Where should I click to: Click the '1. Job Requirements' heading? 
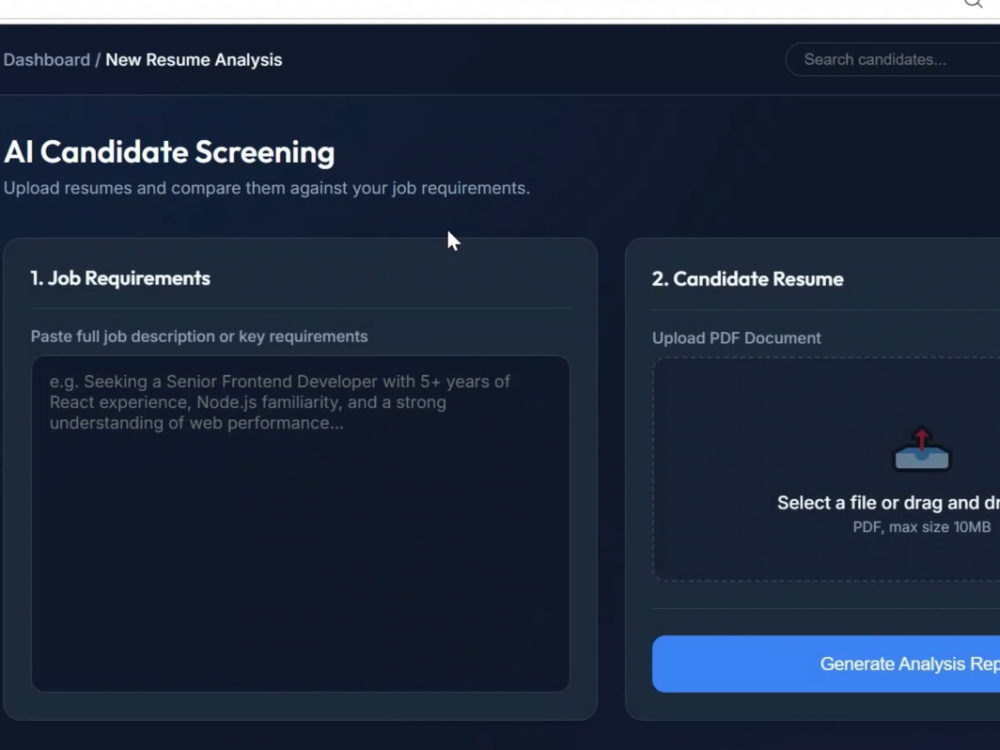point(121,279)
